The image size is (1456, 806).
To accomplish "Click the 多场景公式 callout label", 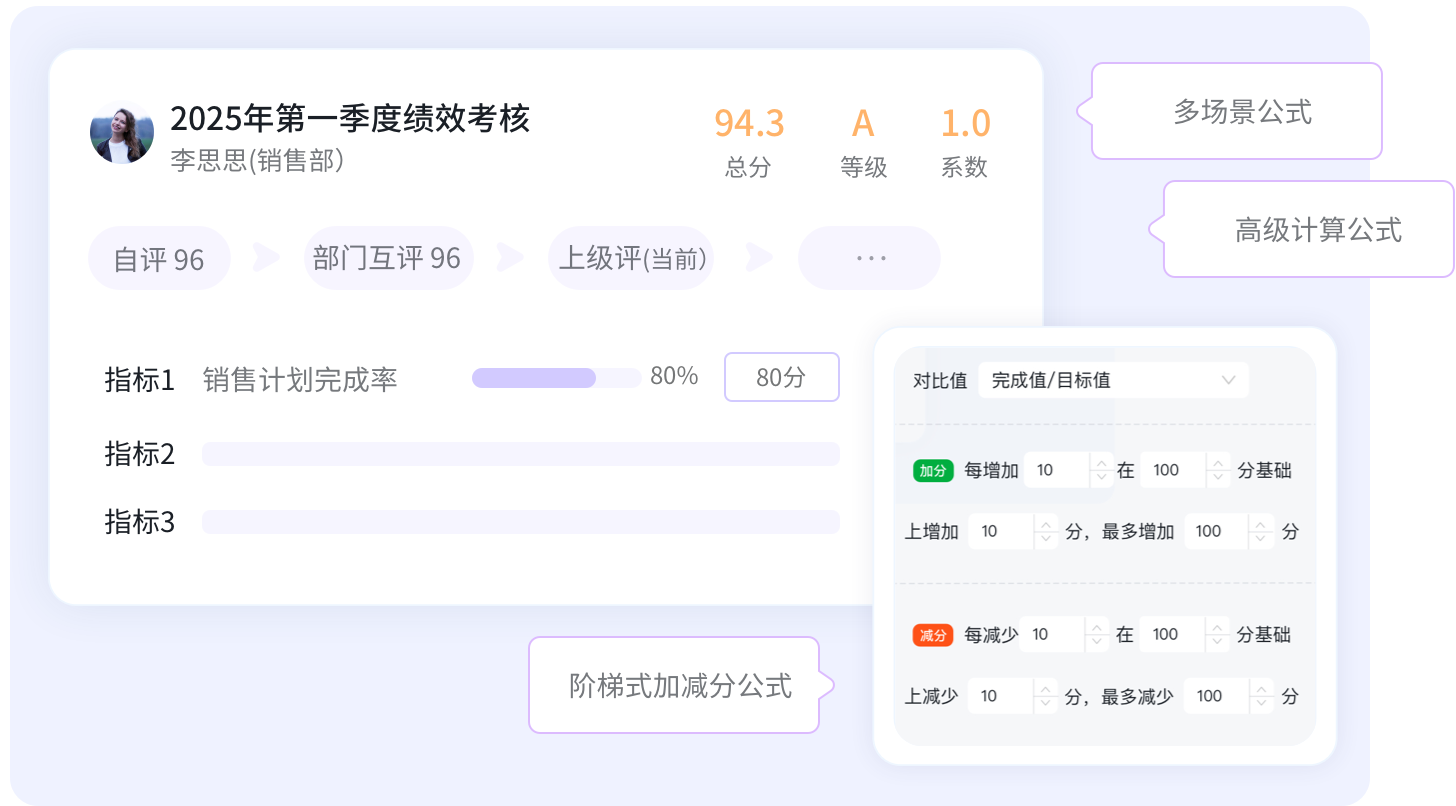I will tap(1242, 111).
